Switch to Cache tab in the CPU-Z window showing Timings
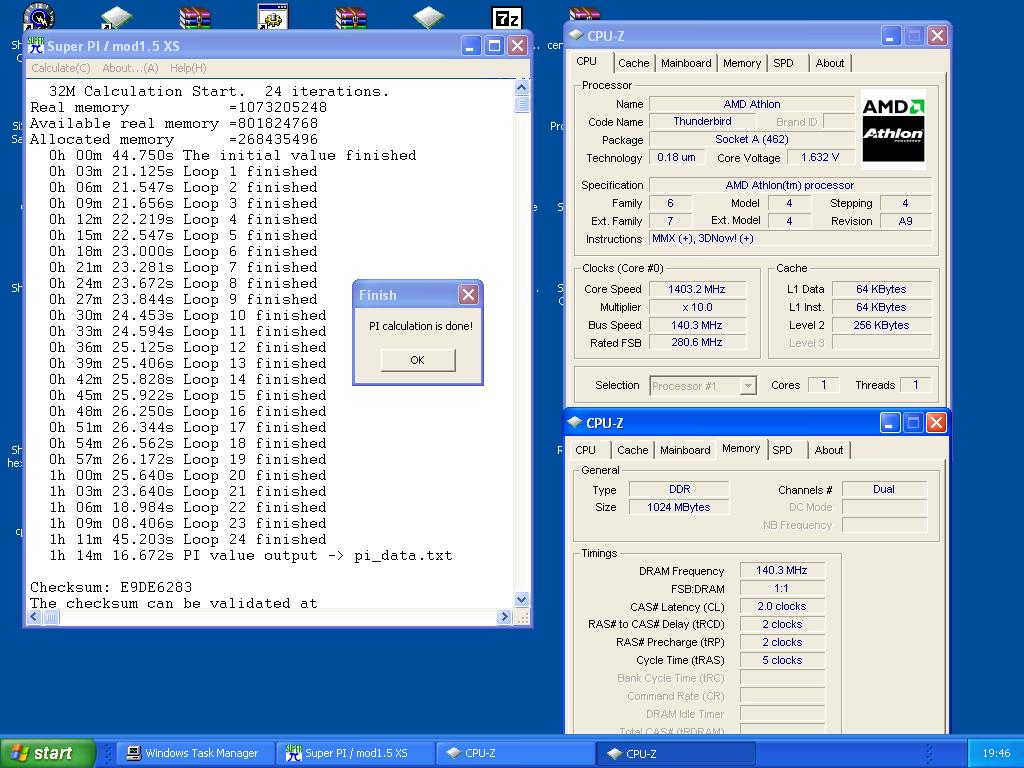 (632, 450)
